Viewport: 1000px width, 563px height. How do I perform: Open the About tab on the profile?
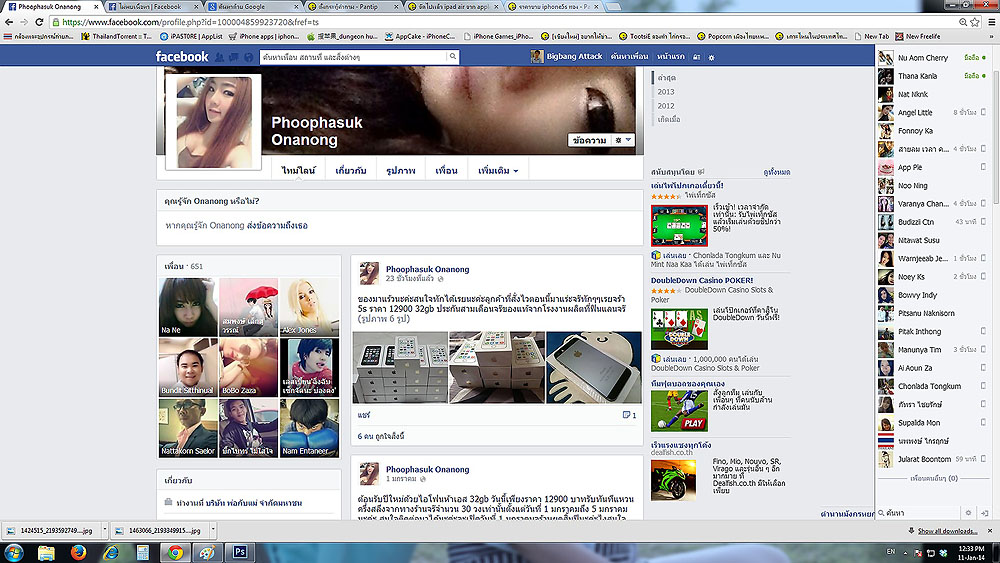(351, 170)
